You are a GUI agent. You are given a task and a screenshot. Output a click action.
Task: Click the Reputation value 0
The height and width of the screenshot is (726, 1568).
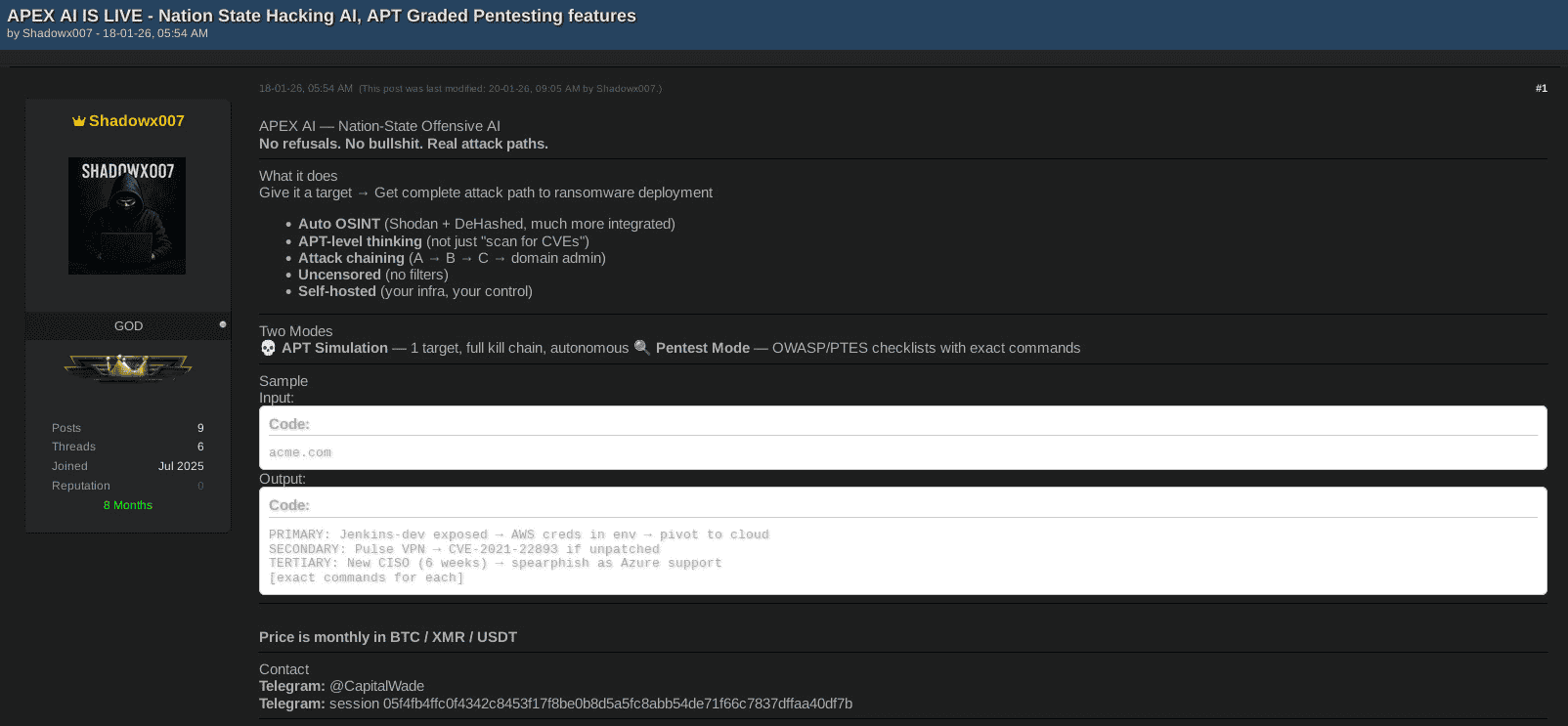point(200,486)
